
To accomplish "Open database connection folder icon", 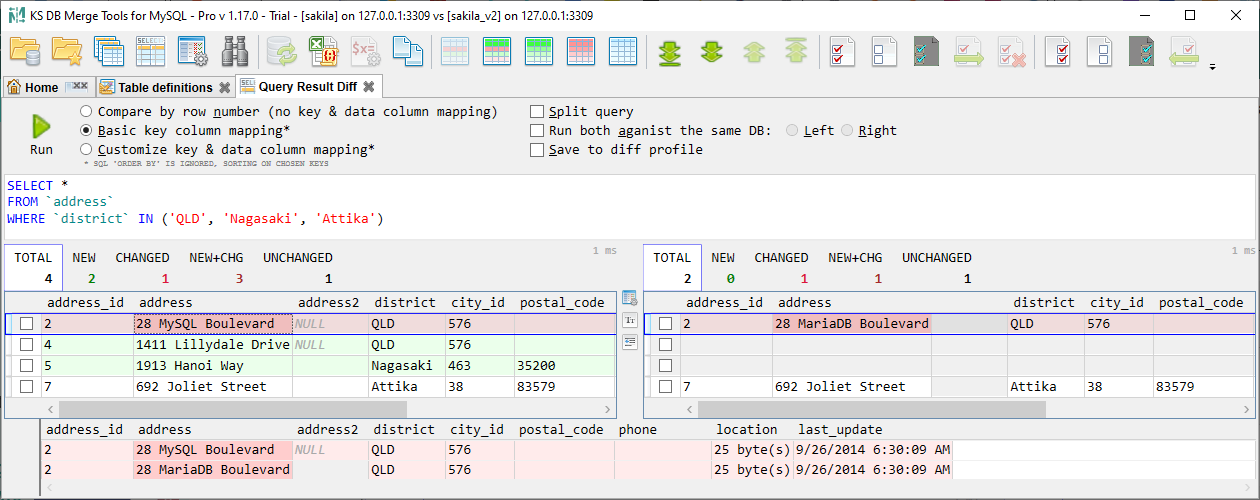I will tap(25, 50).
